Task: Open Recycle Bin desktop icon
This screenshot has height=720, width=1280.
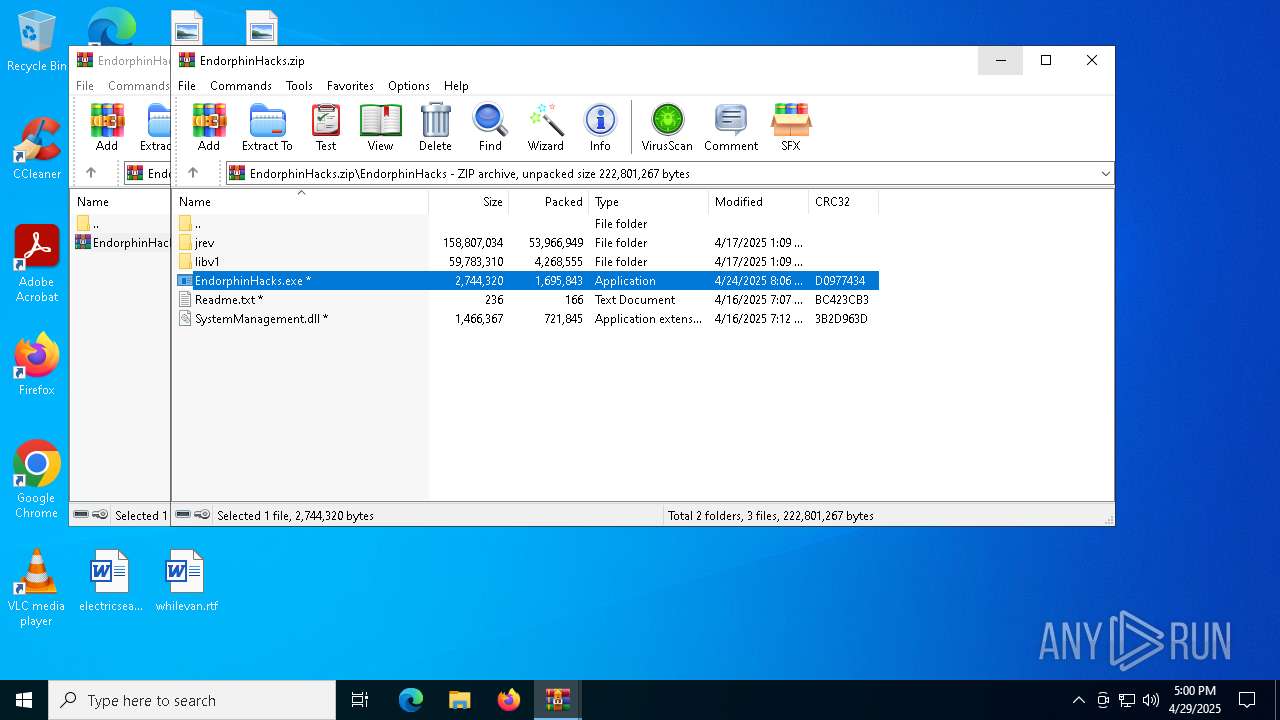Action: [x=36, y=42]
